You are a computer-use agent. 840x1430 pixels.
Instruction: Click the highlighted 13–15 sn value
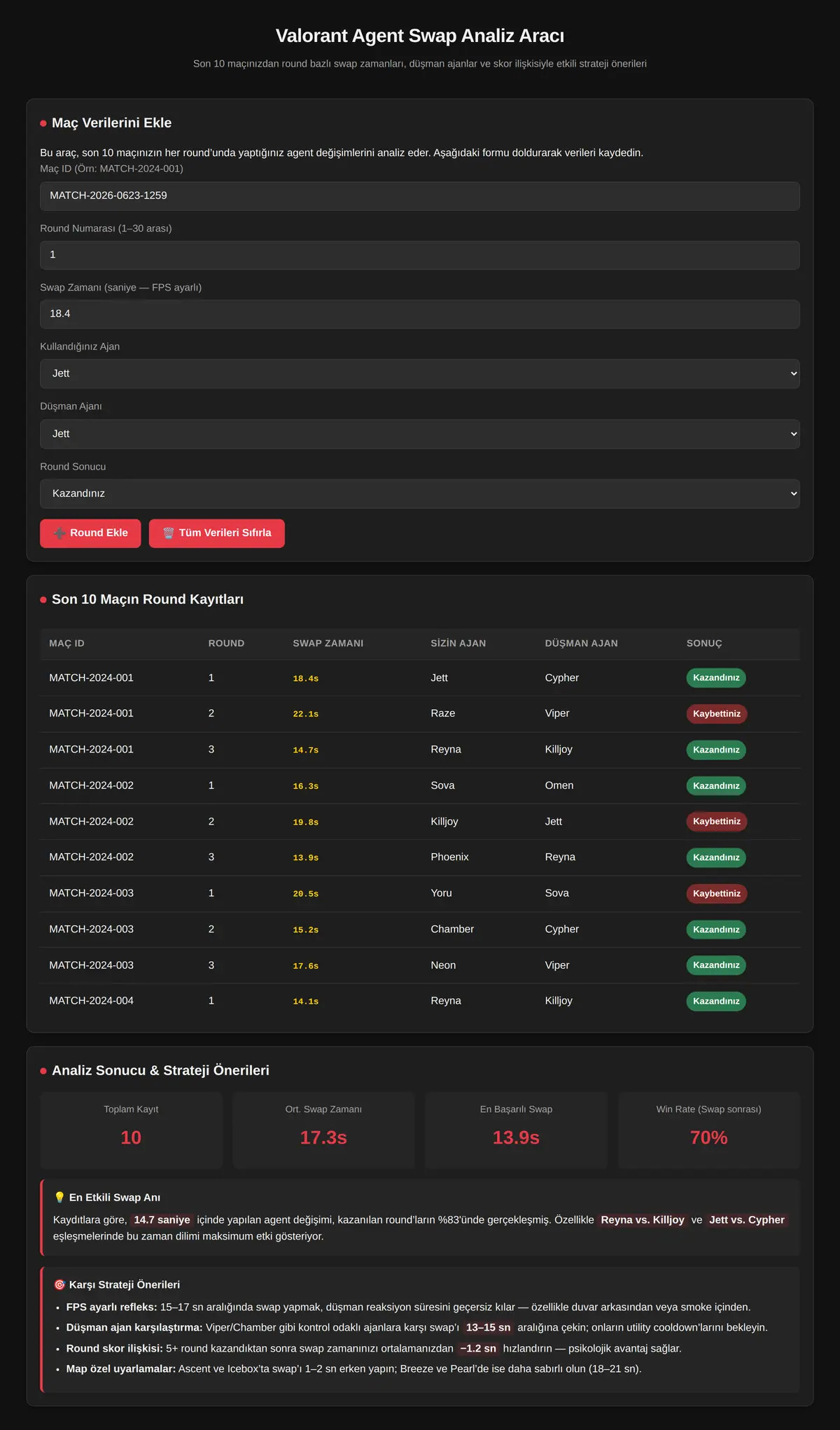pyautogui.click(x=489, y=1328)
